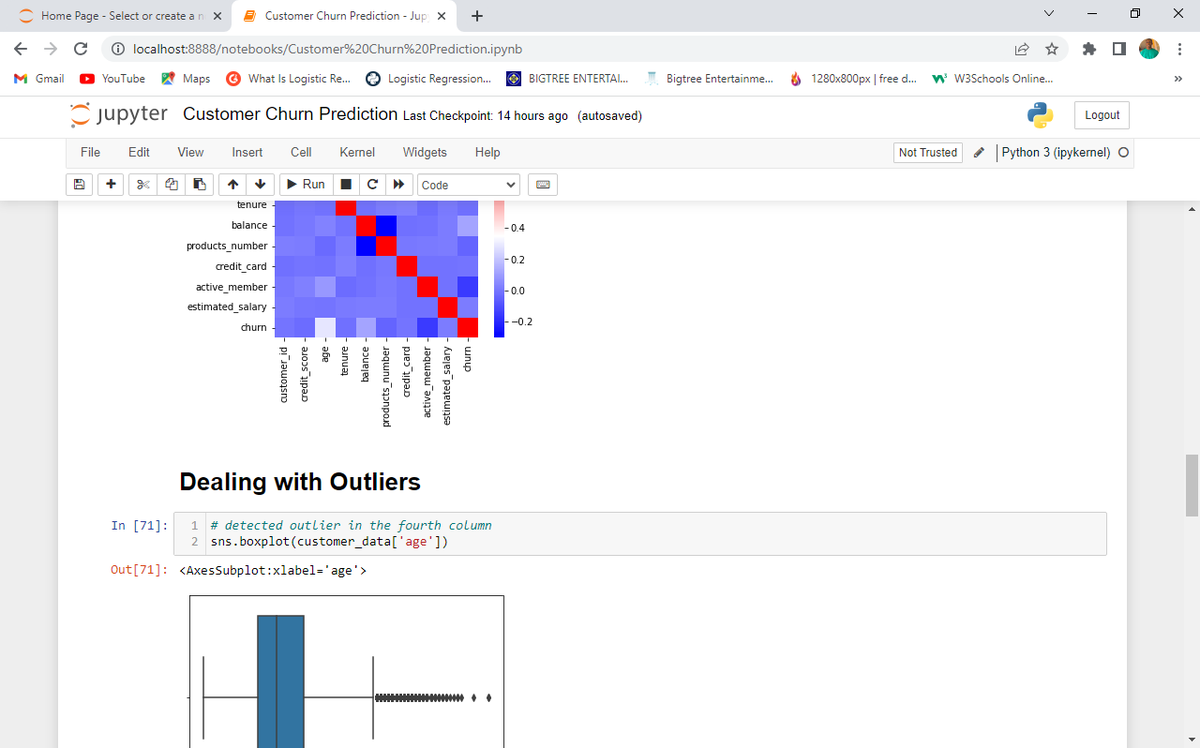This screenshot has width=1200, height=748.
Task: Open What Is Logistic Re... bookmark
Action: pyautogui.click(x=287, y=78)
